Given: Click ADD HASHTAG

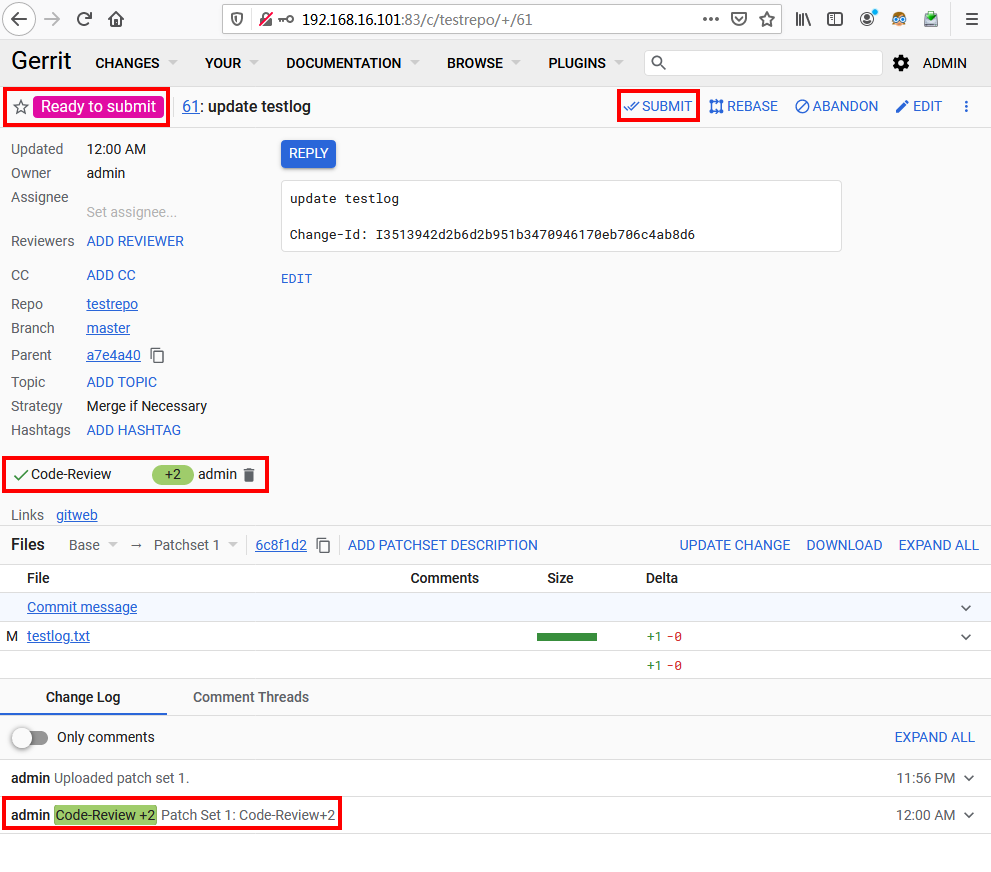Looking at the screenshot, I should point(133,430).
